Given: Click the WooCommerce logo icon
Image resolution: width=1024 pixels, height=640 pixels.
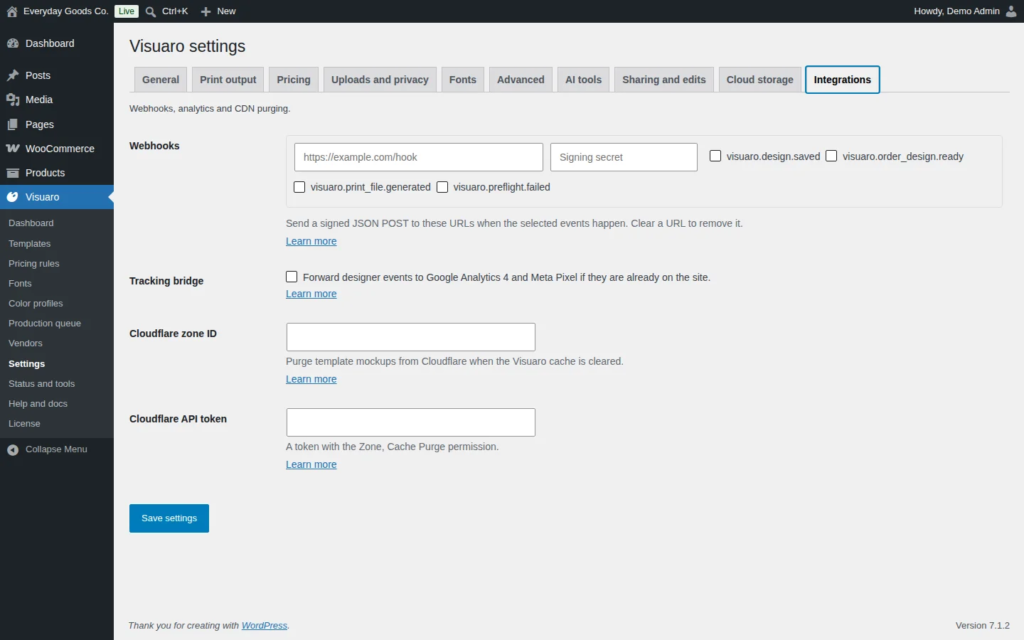Looking at the screenshot, I should click(12, 148).
